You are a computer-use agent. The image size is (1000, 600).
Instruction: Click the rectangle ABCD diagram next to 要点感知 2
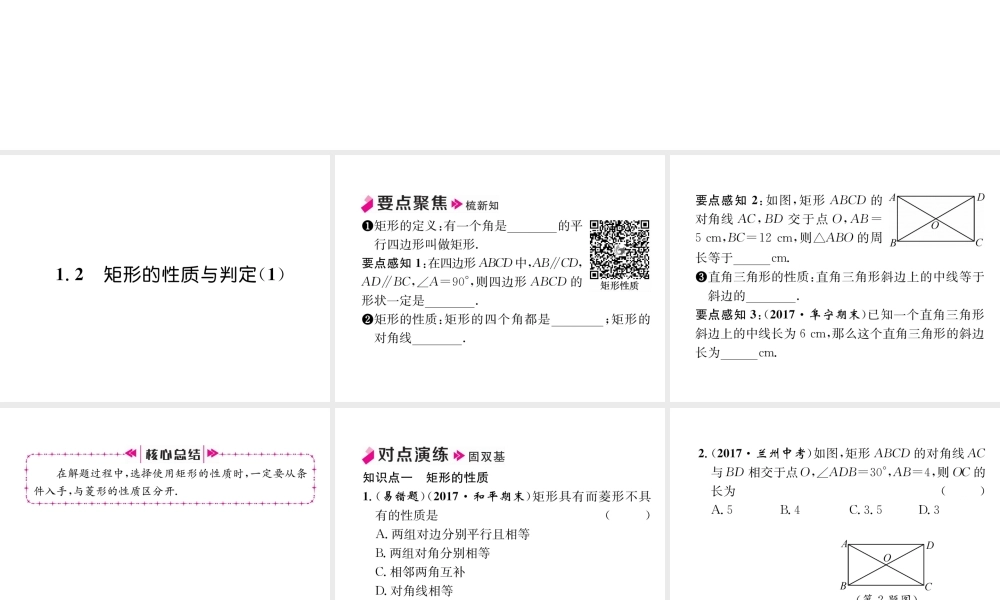tap(936, 220)
